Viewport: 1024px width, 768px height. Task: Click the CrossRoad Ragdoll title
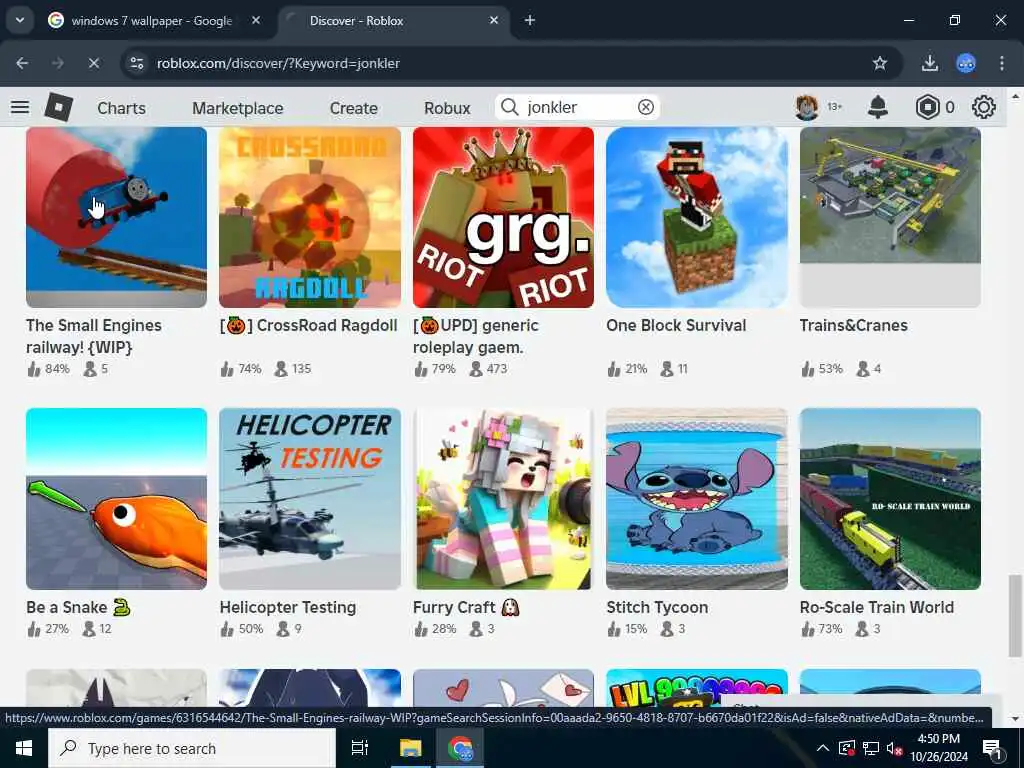coord(309,325)
